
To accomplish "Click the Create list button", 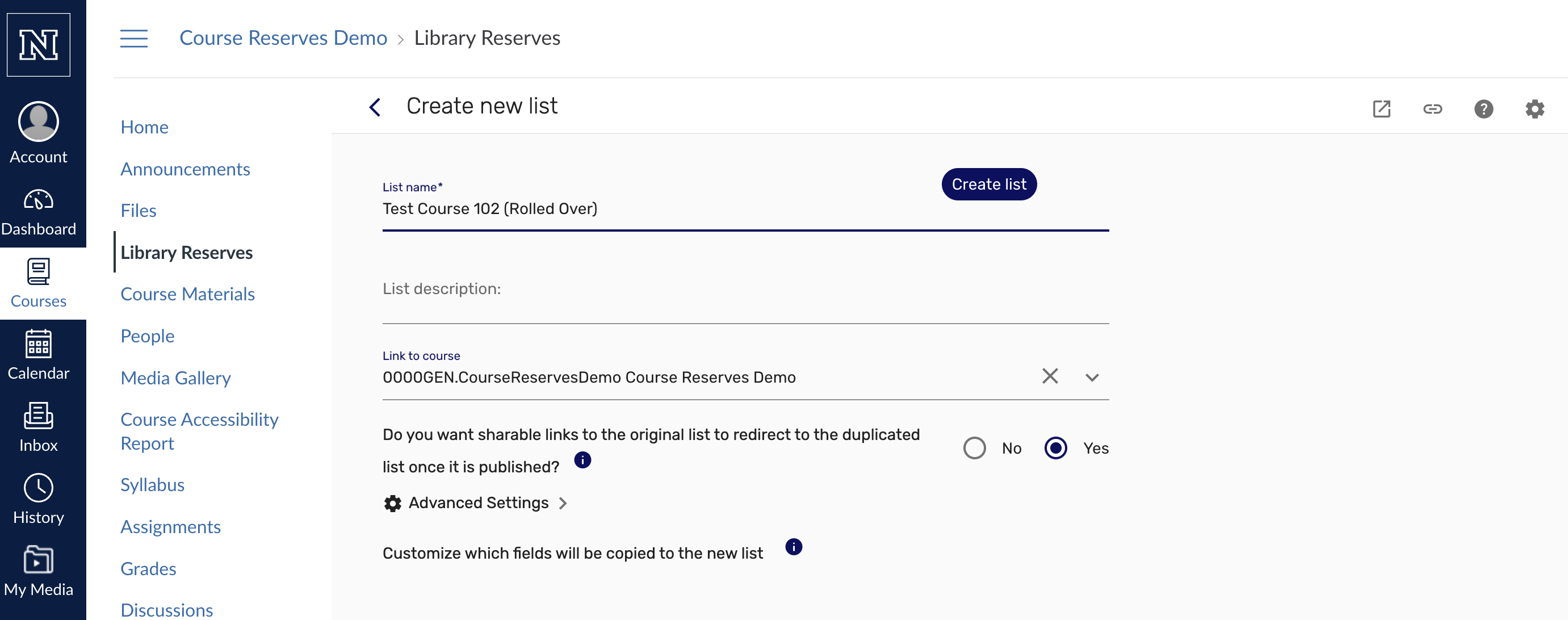I will pos(988,184).
